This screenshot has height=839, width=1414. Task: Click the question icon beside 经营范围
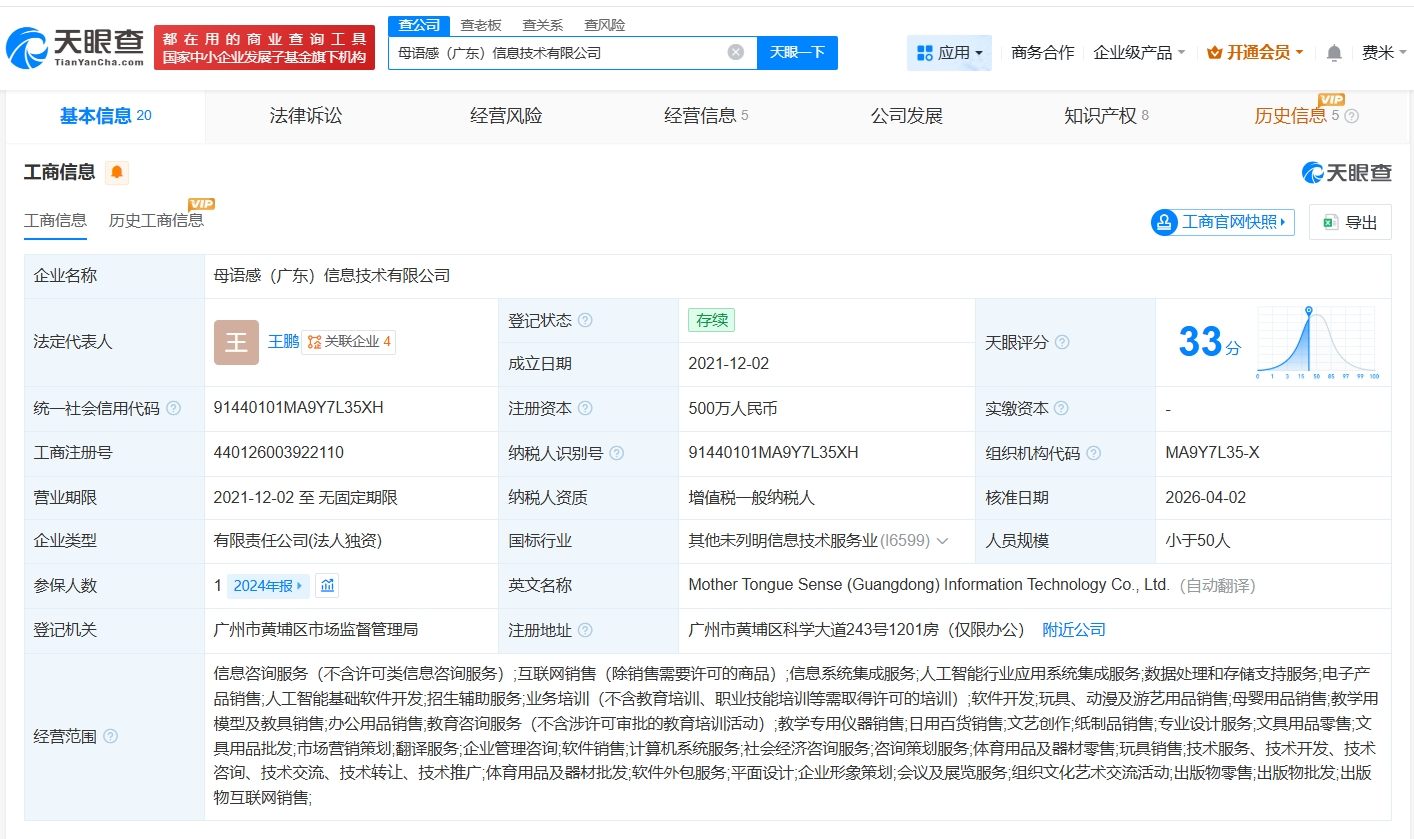point(110,736)
